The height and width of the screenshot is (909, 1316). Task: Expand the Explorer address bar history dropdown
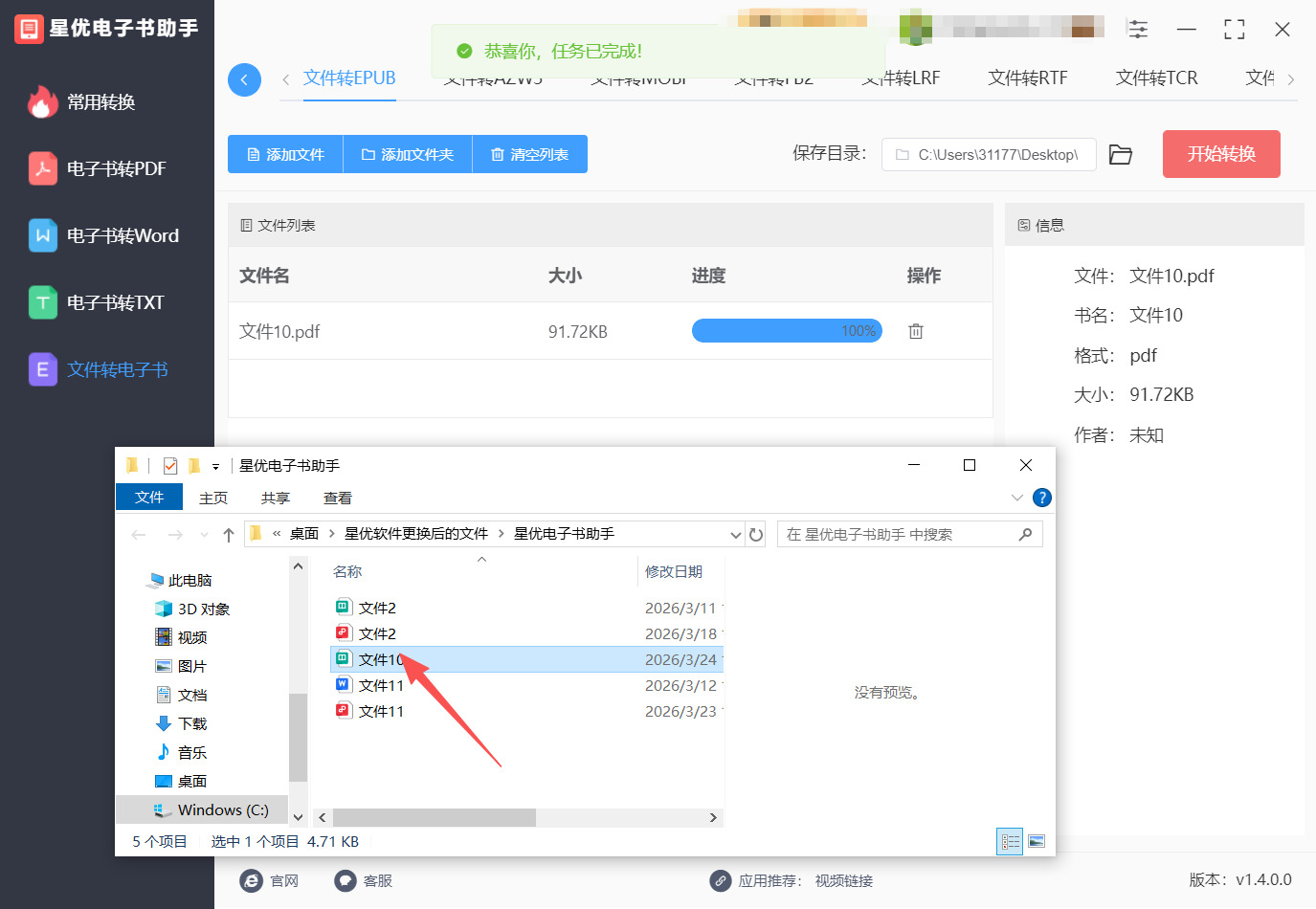(x=735, y=535)
